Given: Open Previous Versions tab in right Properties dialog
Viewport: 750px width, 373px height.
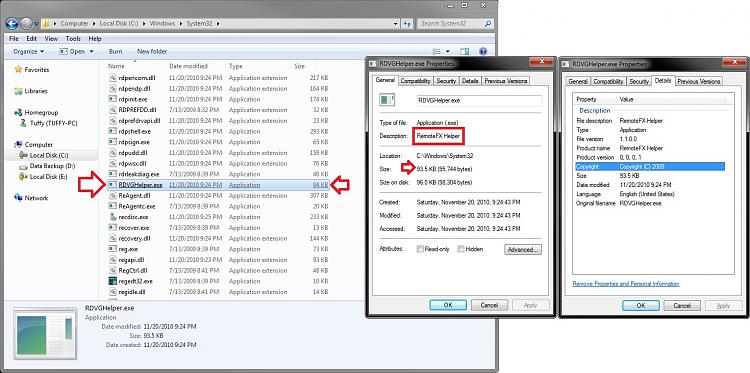Looking at the screenshot, I should pos(699,81).
